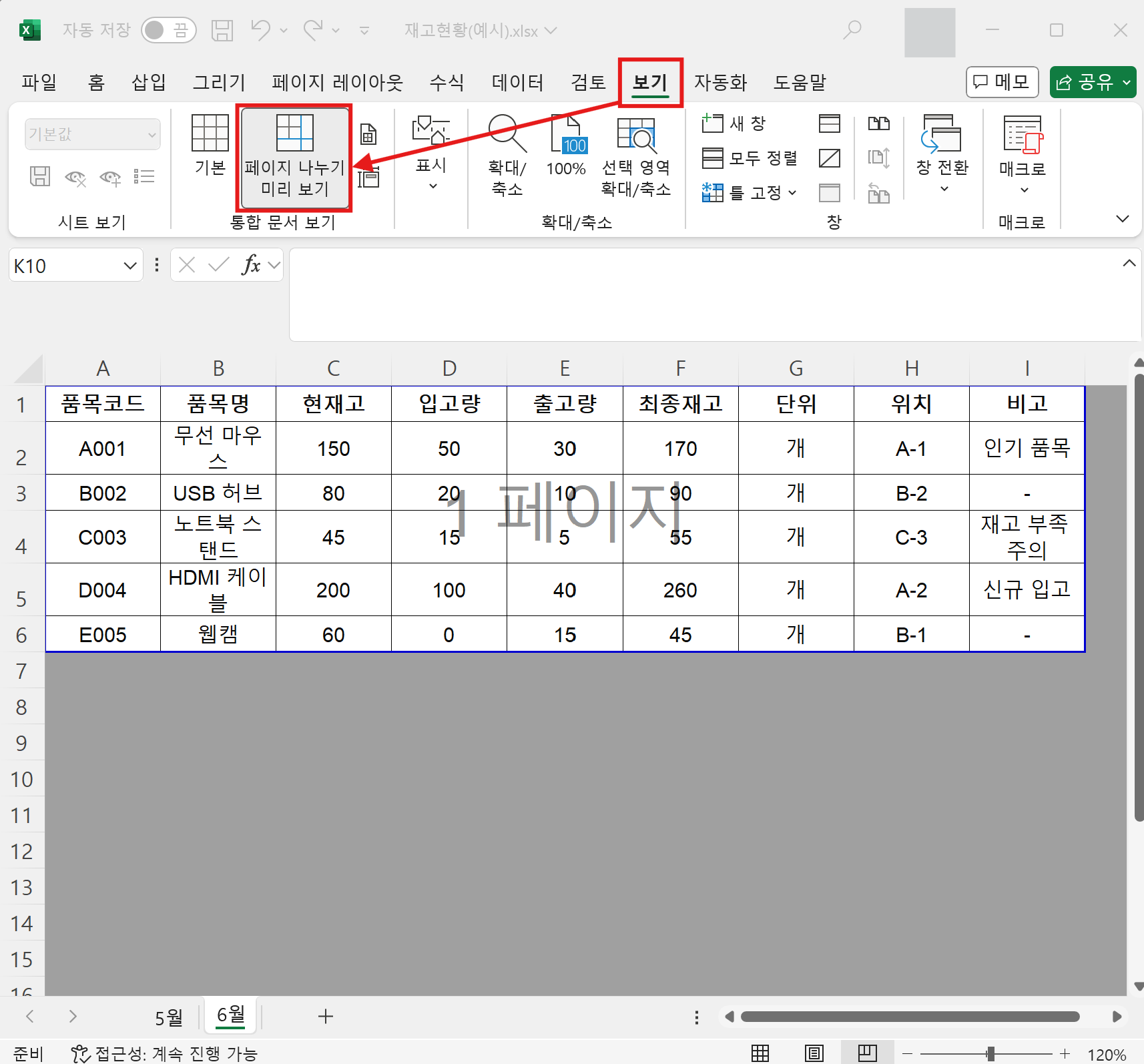Image resolution: width=1144 pixels, height=1064 pixels.
Task: Open the Formulas (수식) tab
Action: [x=447, y=82]
